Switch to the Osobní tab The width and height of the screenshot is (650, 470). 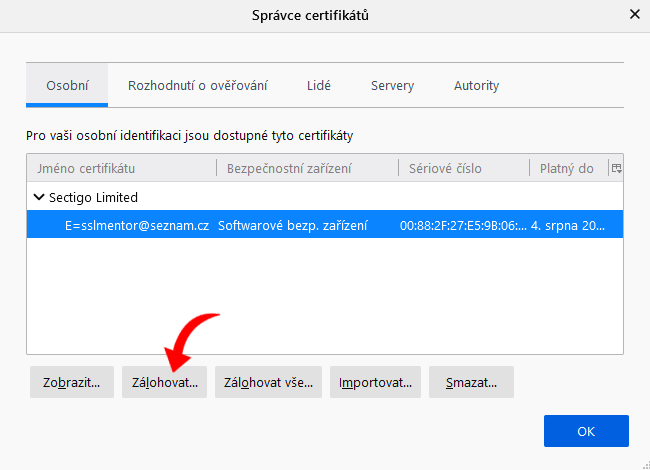tap(67, 86)
